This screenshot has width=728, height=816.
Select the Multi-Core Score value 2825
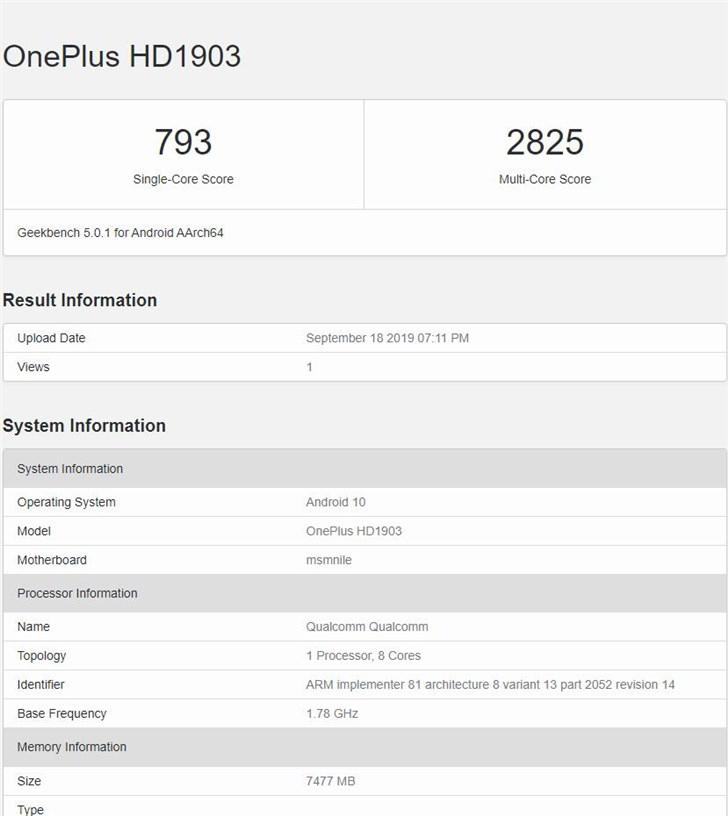(546, 142)
